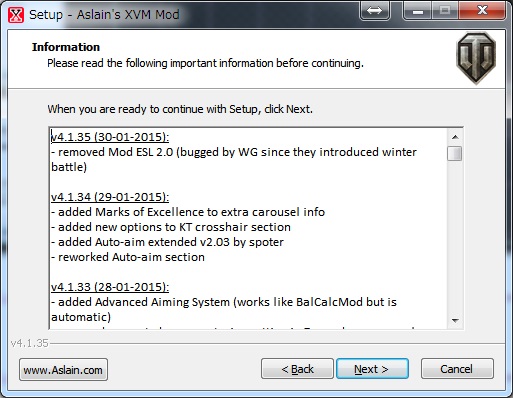Viewport: 513px width, 398px height.
Task: Click the v4.1.34 (29-01-2015) changelog heading
Action: point(110,197)
